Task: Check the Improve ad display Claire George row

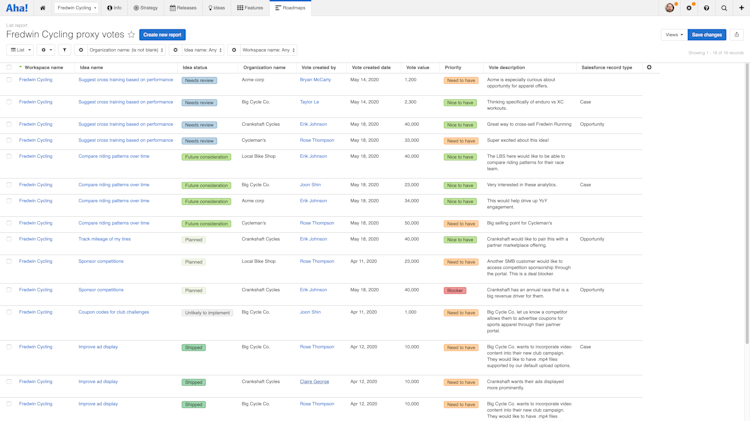Action: [9, 382]
